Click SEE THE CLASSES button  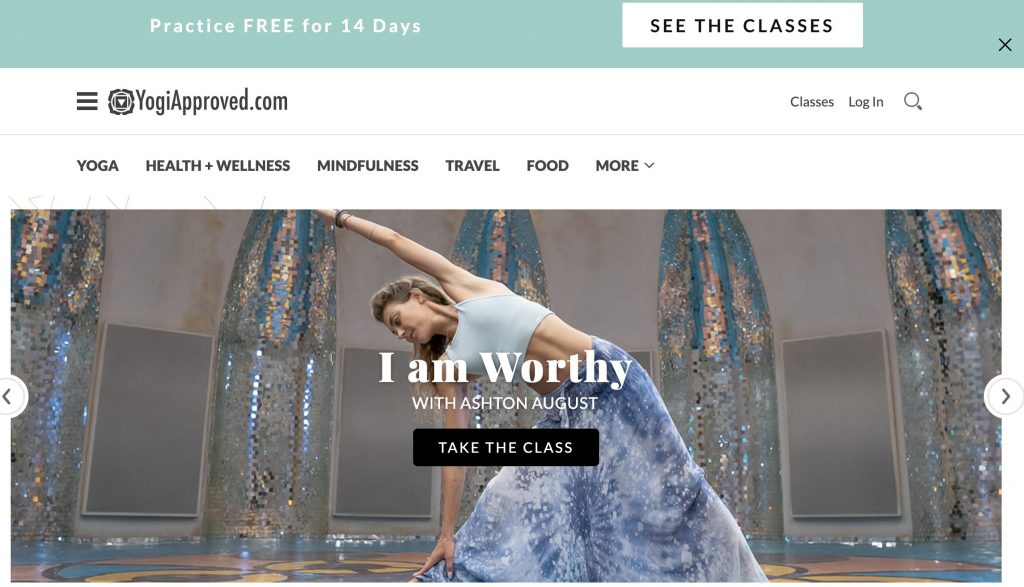pos(742,25)
